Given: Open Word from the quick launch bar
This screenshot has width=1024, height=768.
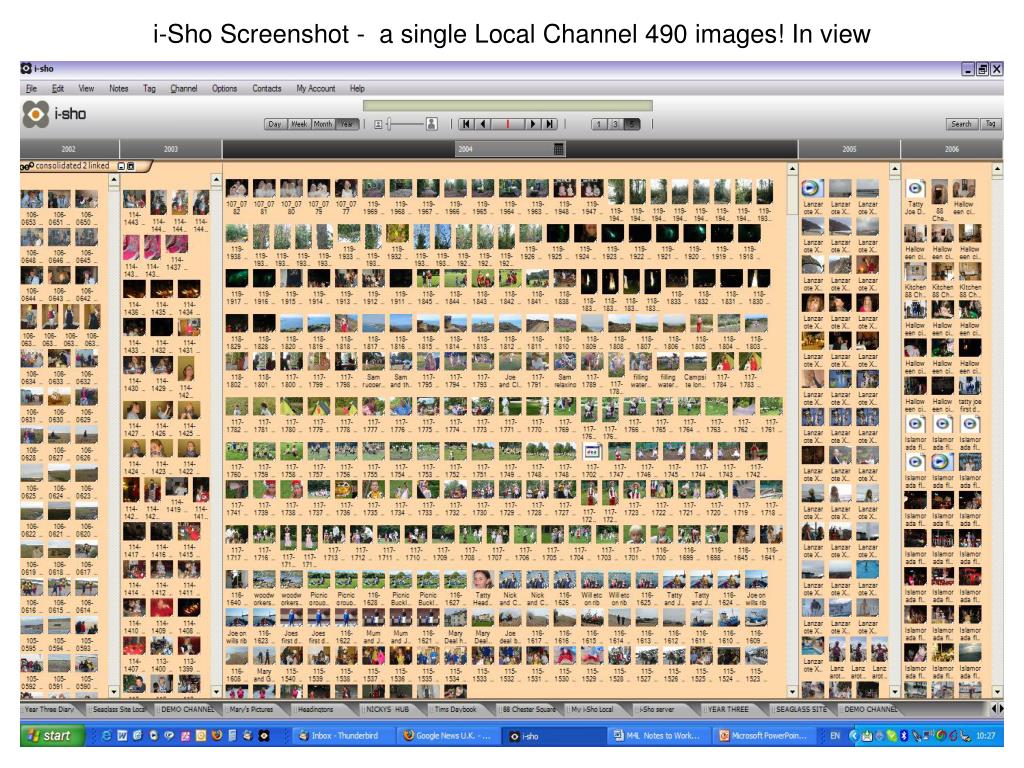Looking at the screenshot, I should (122, 736).
